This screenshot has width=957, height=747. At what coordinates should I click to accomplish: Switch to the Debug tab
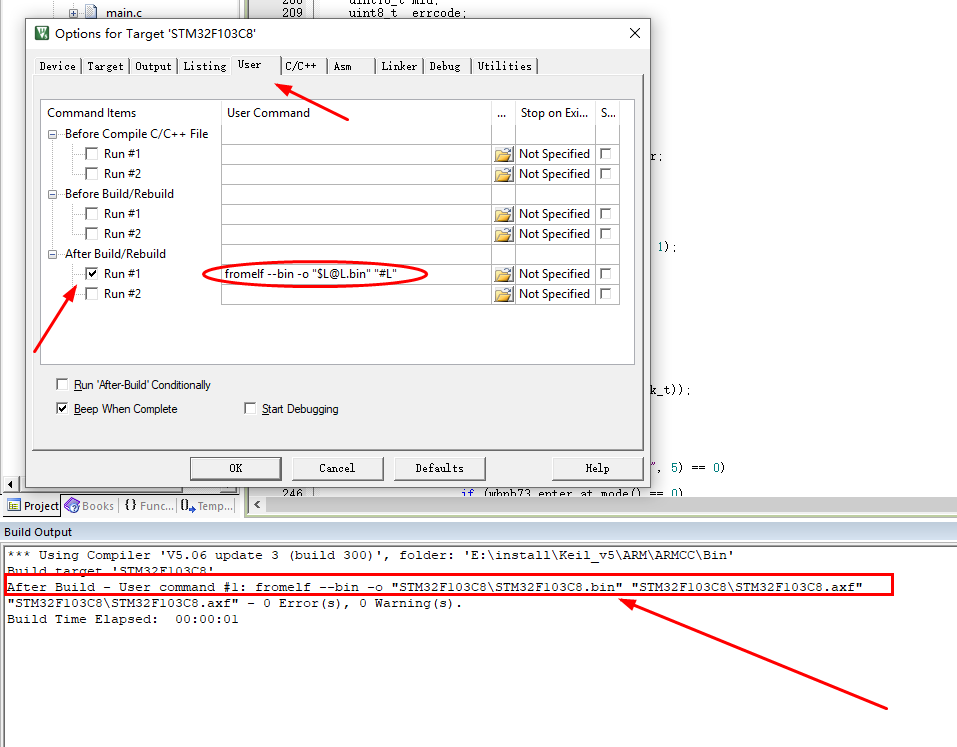click(447, 66)
